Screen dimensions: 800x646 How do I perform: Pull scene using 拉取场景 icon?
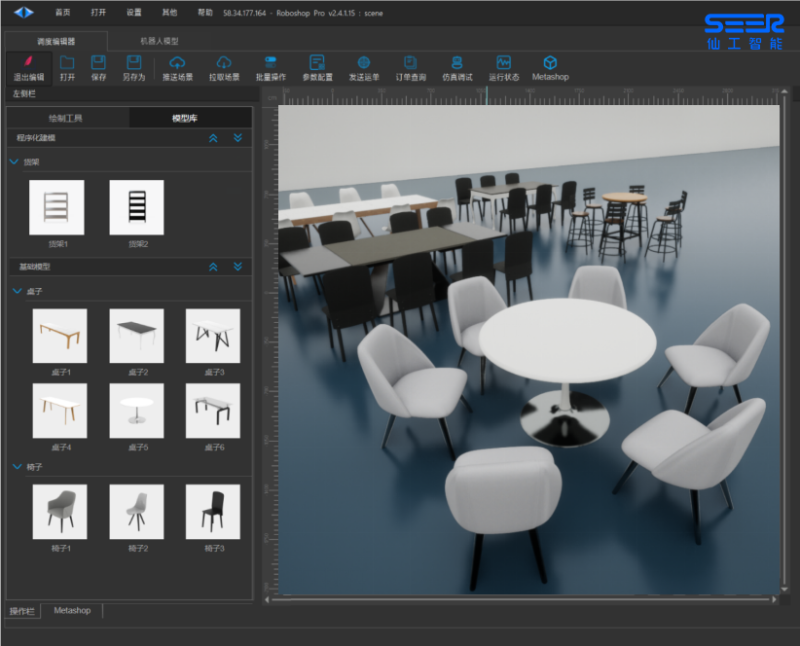(224, 63)
